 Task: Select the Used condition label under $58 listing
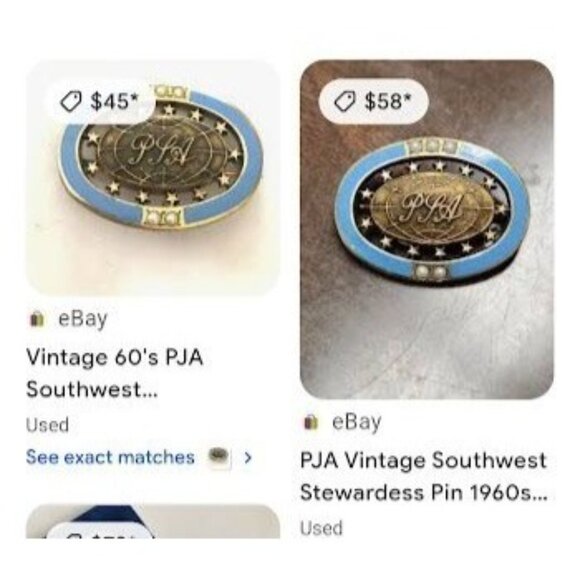pyautogui.click(x=321, y=528)
